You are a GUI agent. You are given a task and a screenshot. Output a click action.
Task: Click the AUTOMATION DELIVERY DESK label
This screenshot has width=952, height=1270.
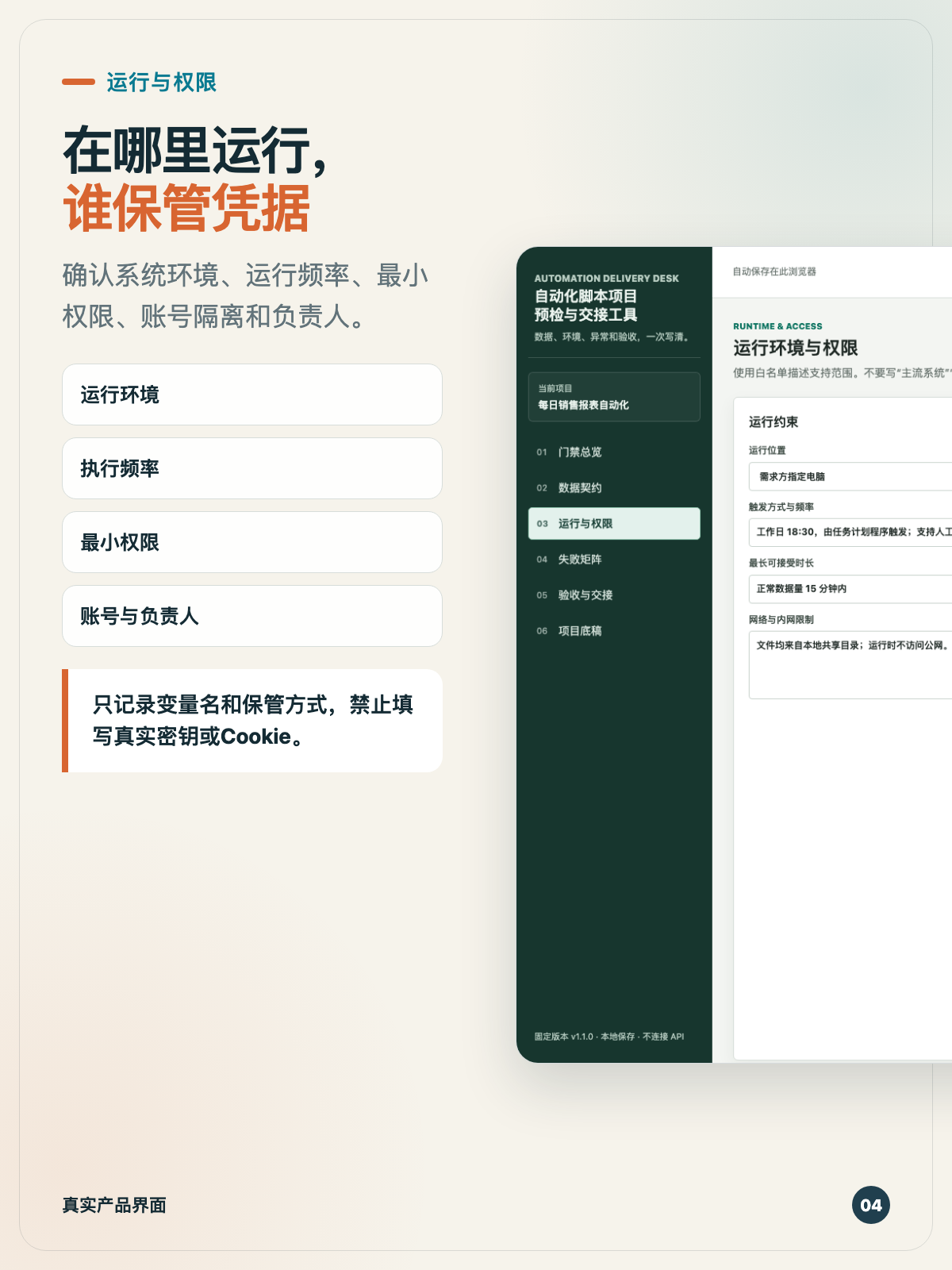click(x=607, y=279)
